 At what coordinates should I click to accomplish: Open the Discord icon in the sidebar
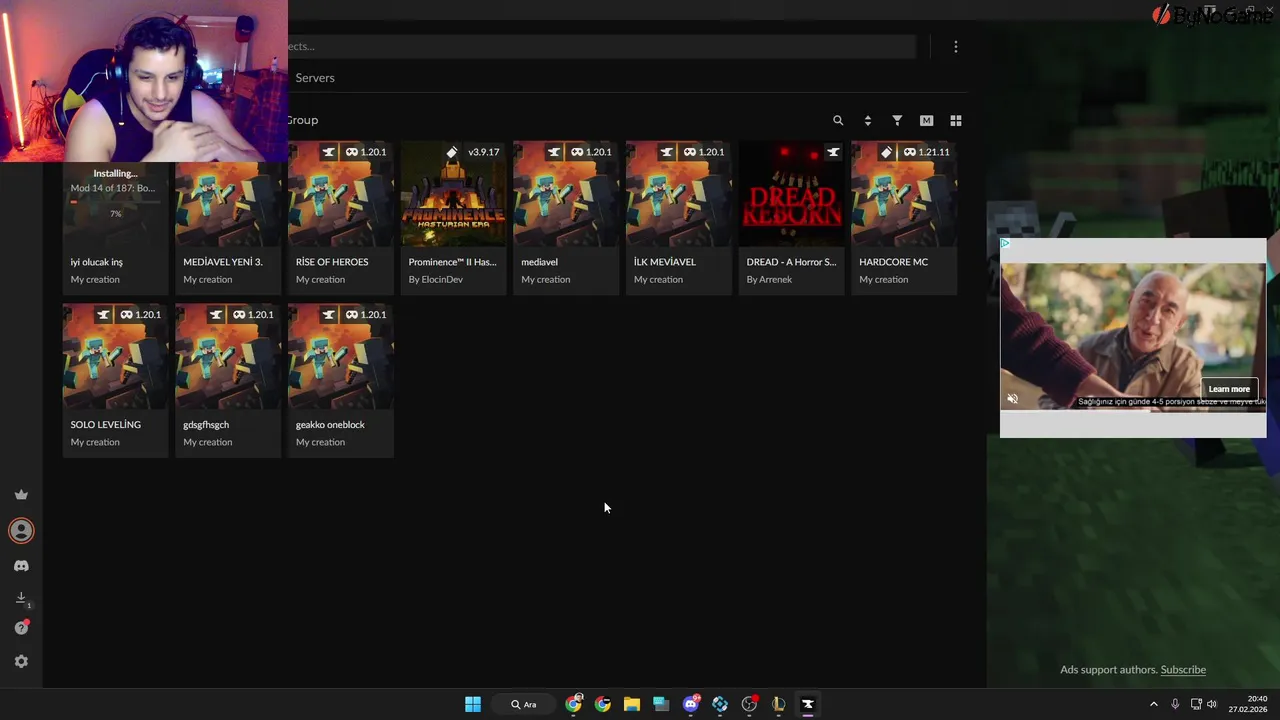pyautogui.click(x=21, y=566)
